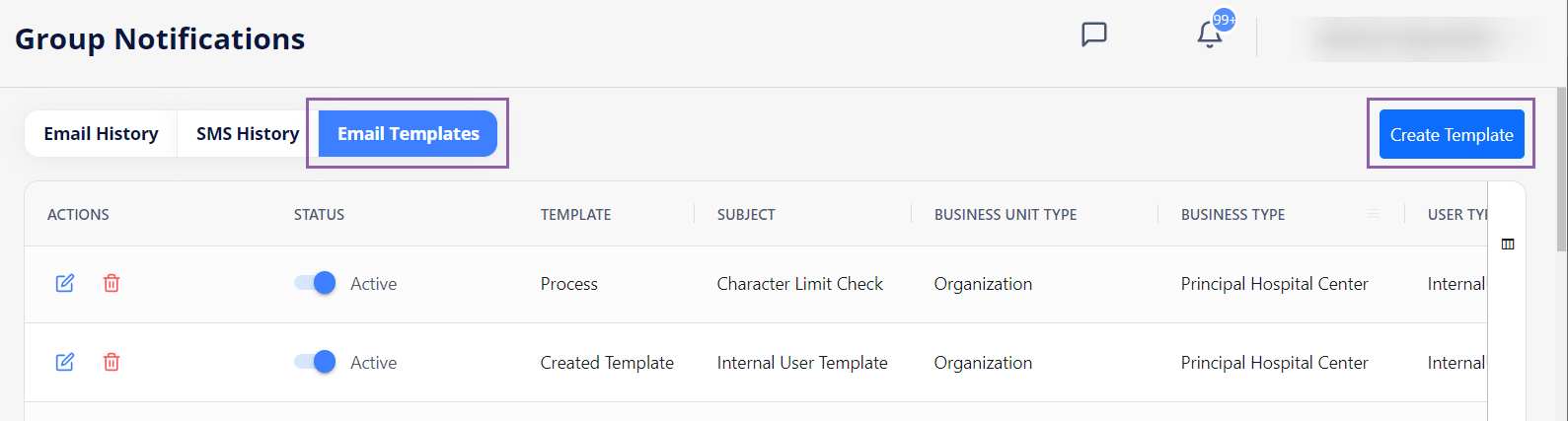
Task: Open the table columns chooser icon
Action: [1508, 244]
